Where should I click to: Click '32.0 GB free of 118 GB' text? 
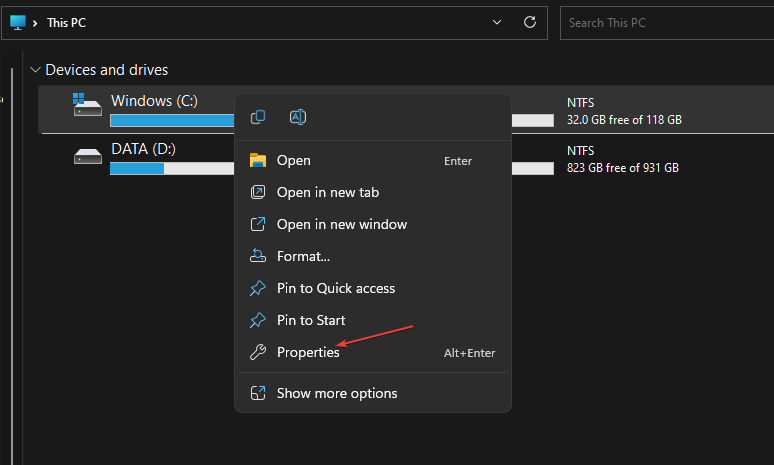[624, 120]
